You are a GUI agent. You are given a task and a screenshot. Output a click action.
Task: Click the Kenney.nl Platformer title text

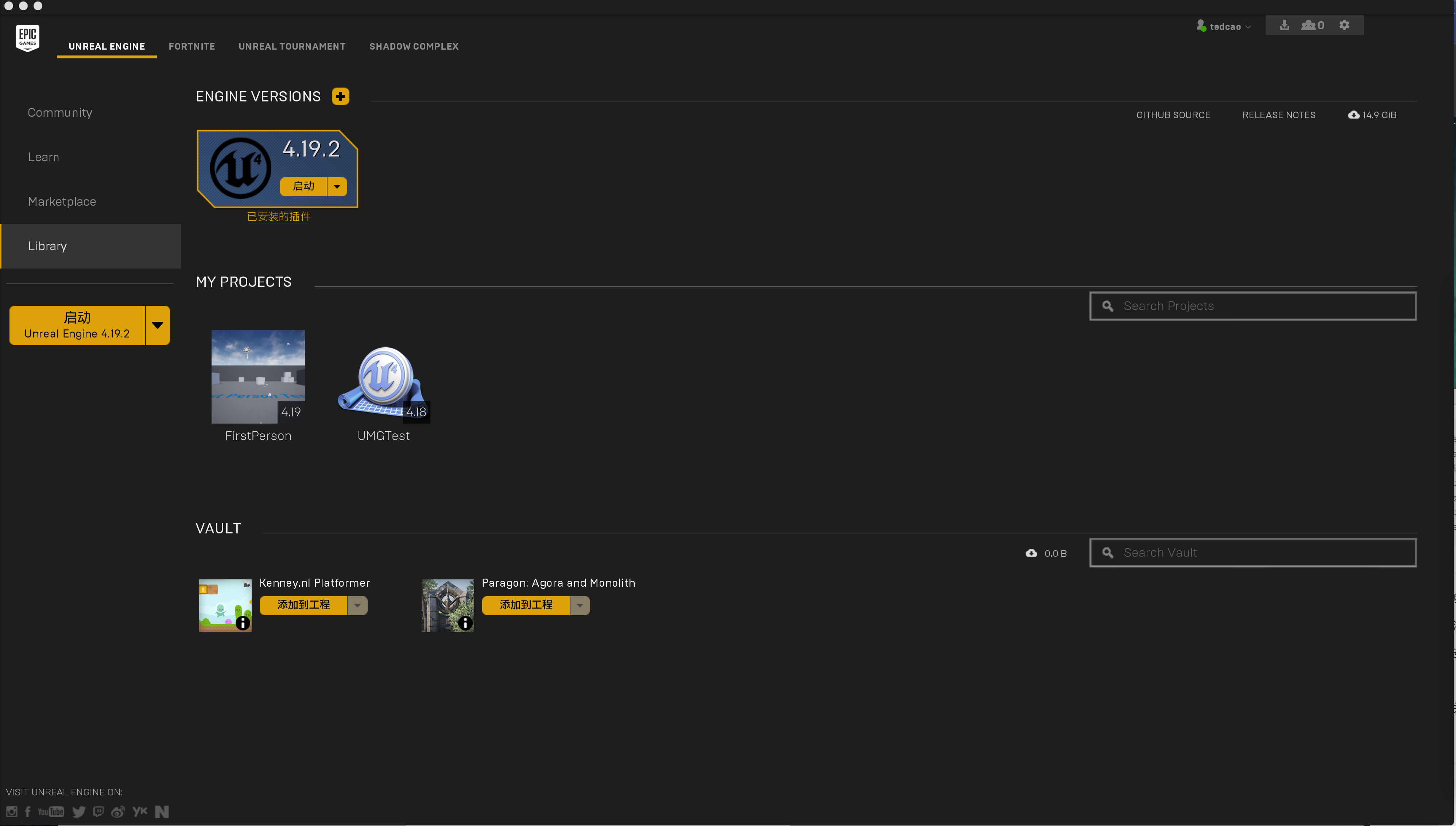tap(314, 583)
